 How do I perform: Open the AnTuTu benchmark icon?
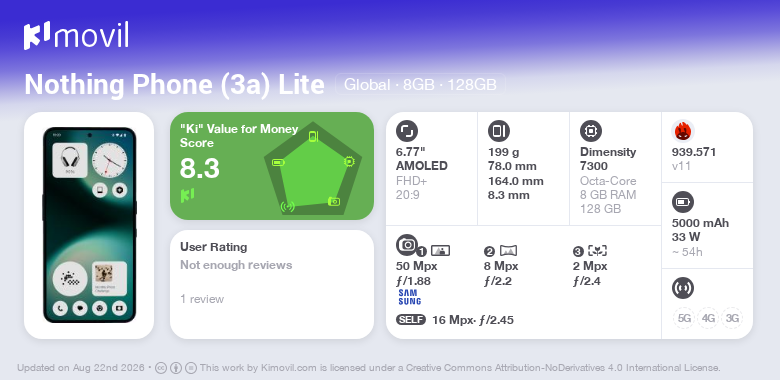coord(683,131)
